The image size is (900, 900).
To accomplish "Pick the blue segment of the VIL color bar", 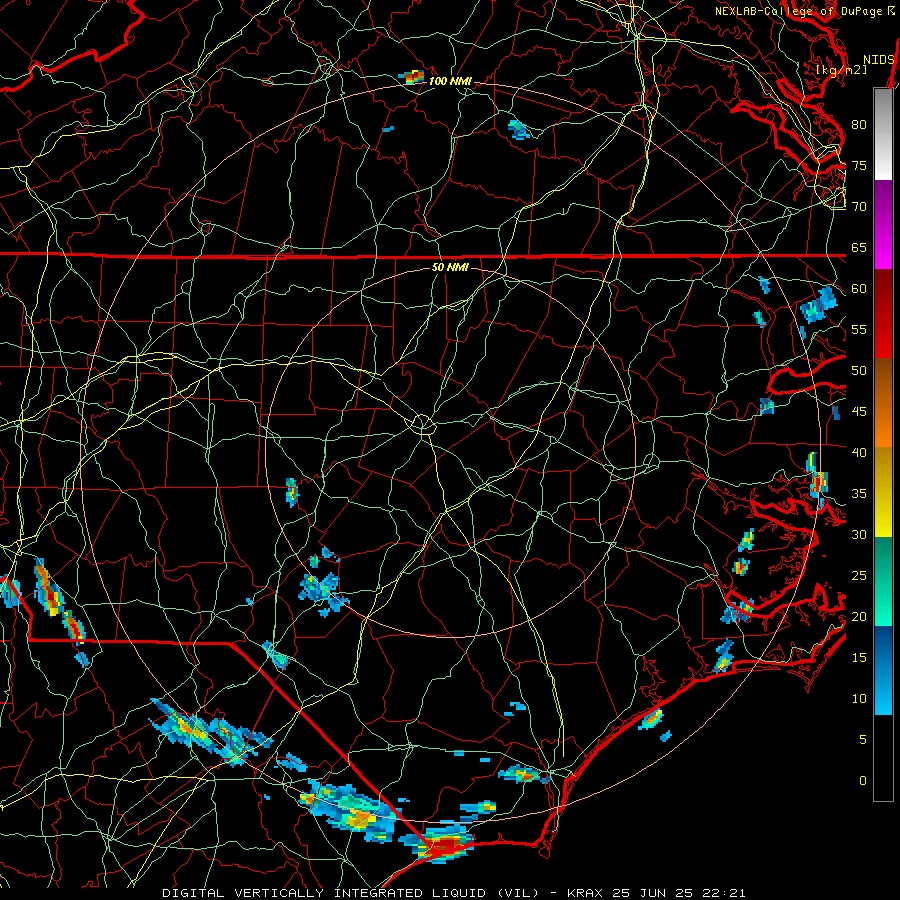I will [x=883, y=670].
